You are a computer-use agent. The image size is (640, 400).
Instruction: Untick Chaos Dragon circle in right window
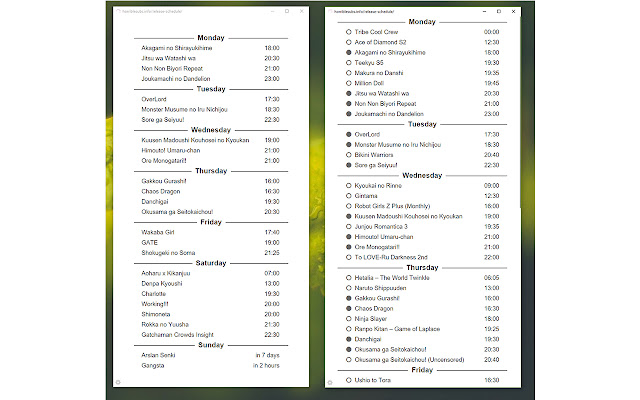tap(349, 309)
